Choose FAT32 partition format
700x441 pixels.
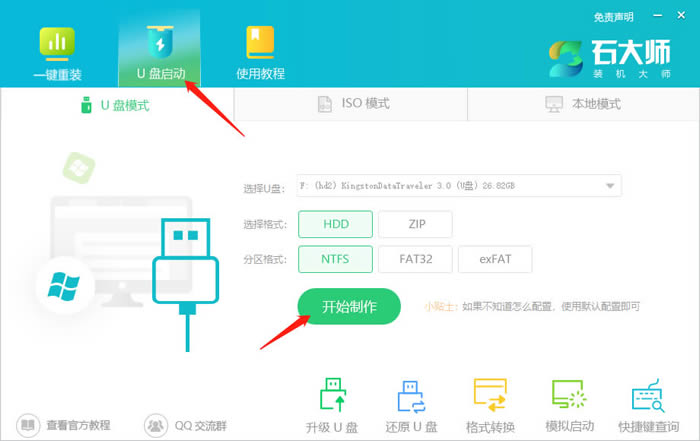coord(415,259)
